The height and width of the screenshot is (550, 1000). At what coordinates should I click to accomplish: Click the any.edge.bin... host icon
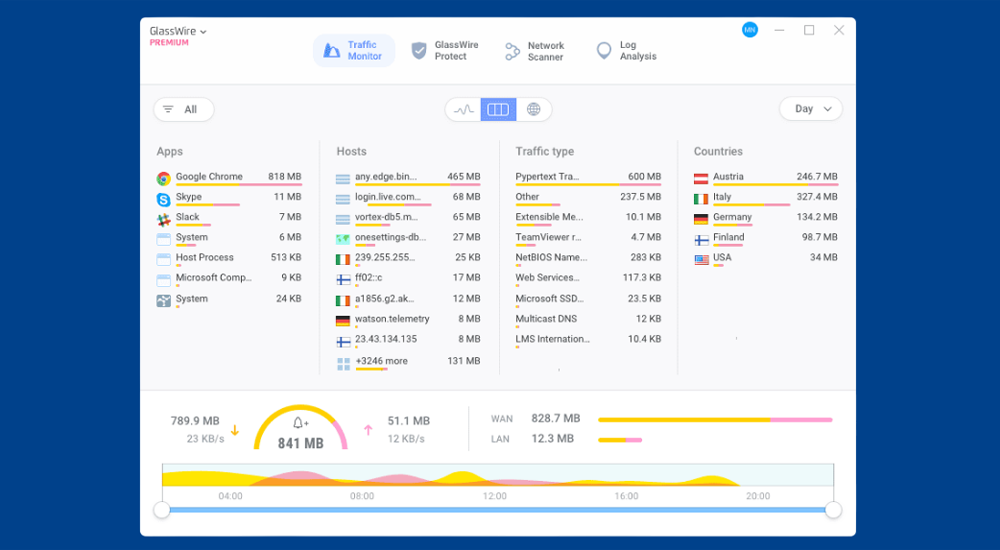pos(343,179)
